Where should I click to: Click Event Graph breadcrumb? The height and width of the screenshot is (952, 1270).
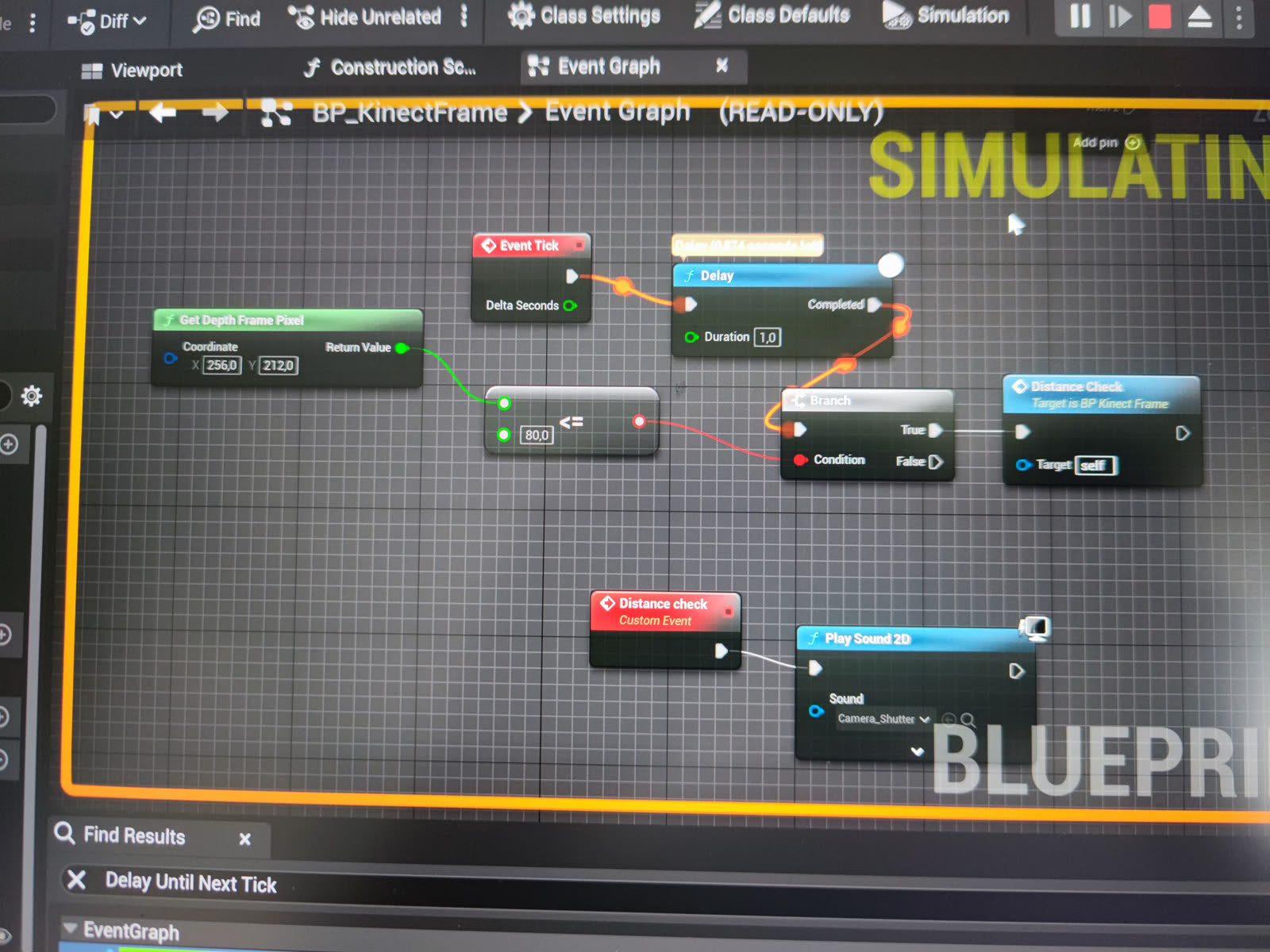pyautogui.click(x=618, y=111)
